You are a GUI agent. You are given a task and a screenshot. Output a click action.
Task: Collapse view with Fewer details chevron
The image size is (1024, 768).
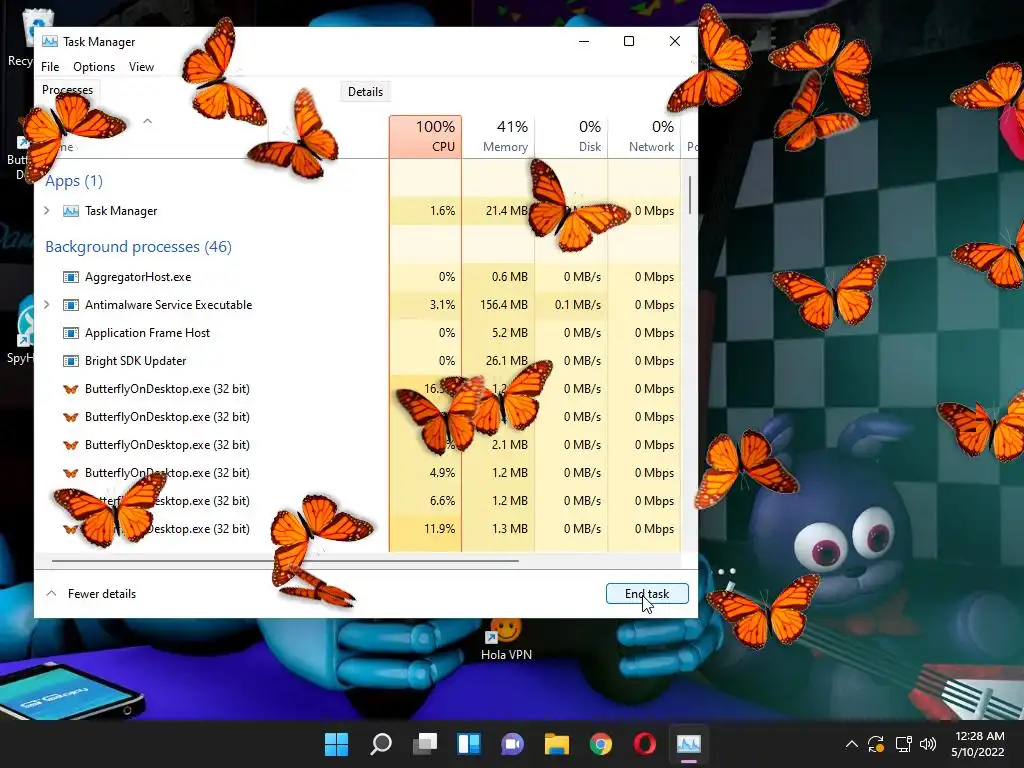coord(52,594)
